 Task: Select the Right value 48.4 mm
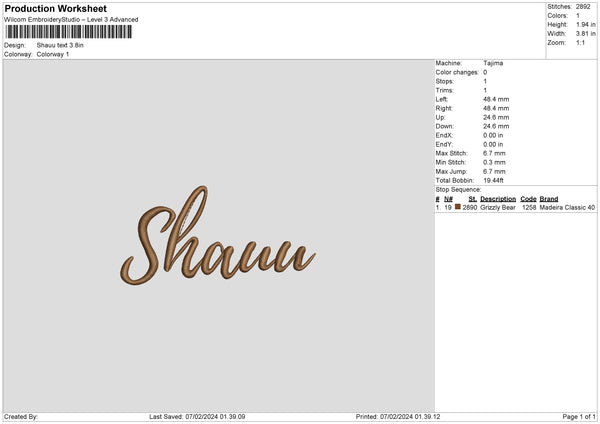(x=496, y=108)
